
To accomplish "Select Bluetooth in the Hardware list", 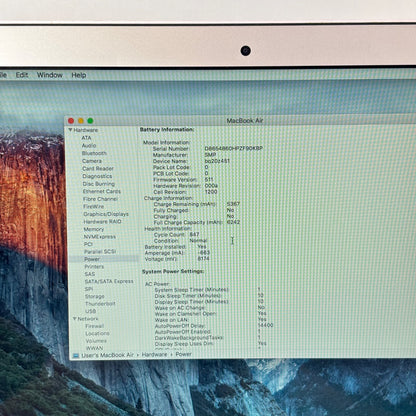I will coord(94,153).
